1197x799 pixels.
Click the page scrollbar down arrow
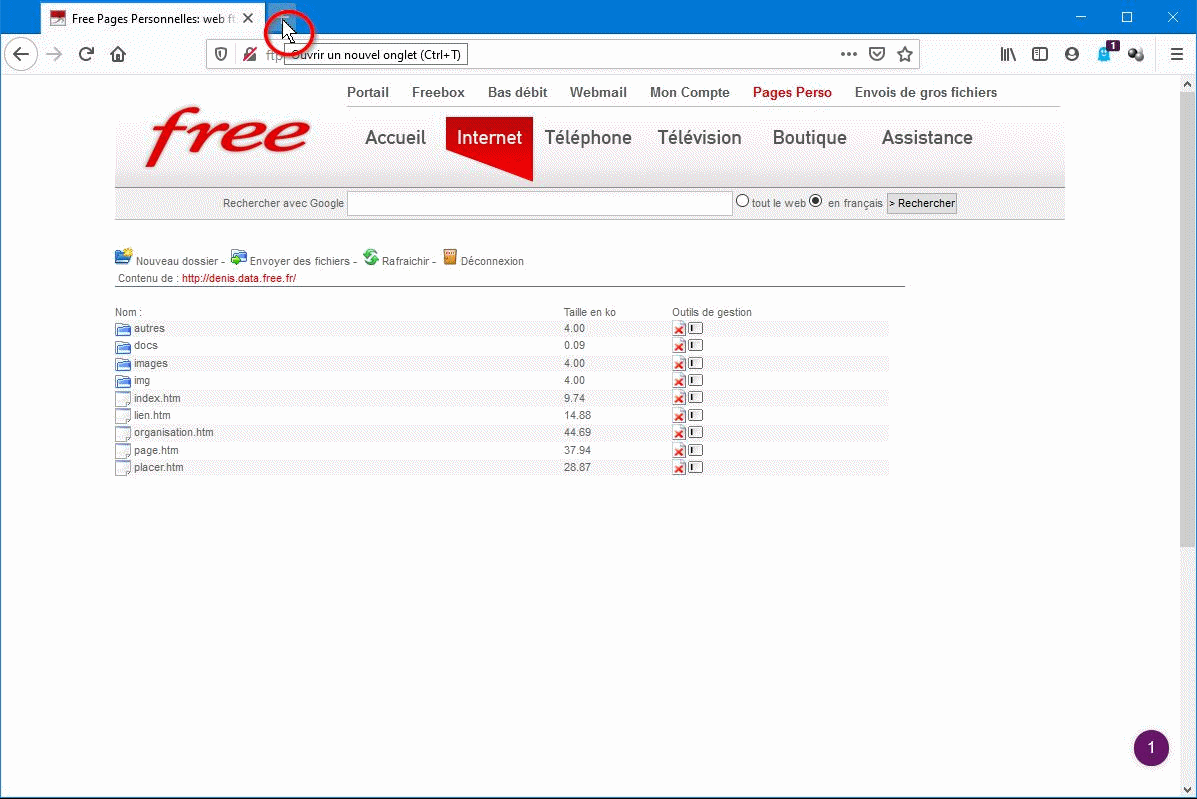coord(1187,789)
